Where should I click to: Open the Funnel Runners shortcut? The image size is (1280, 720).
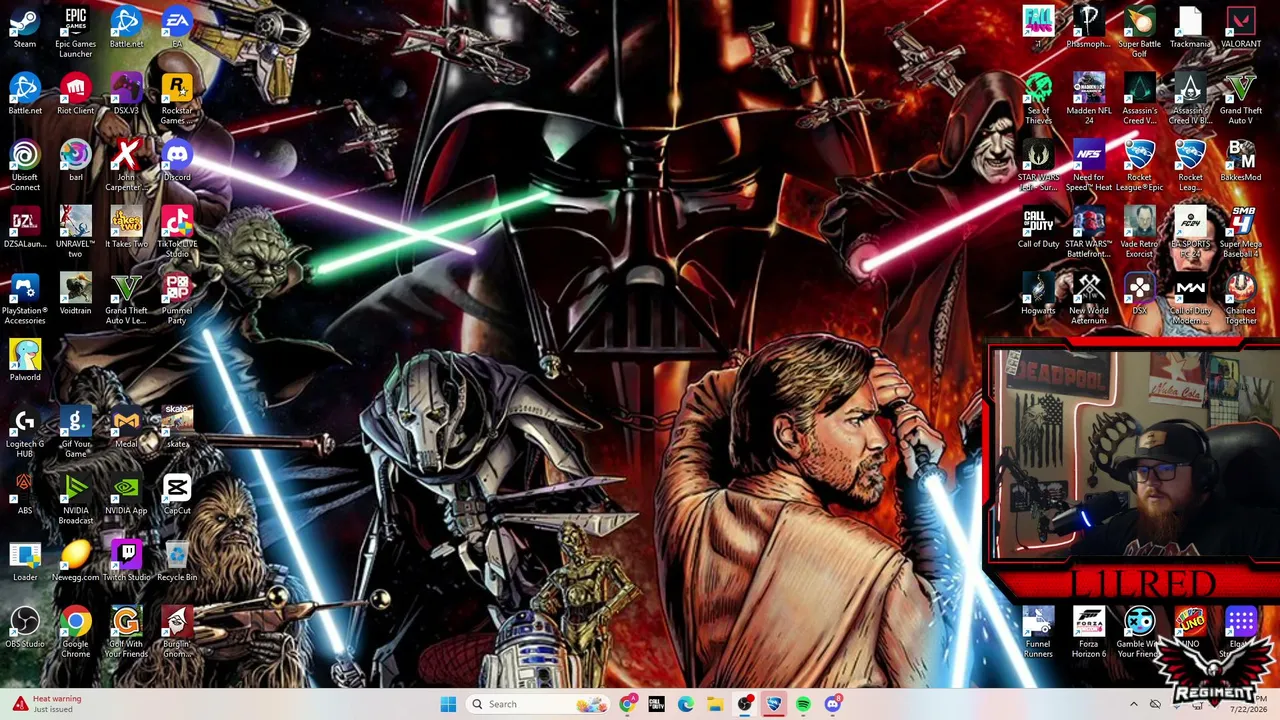1038,632
